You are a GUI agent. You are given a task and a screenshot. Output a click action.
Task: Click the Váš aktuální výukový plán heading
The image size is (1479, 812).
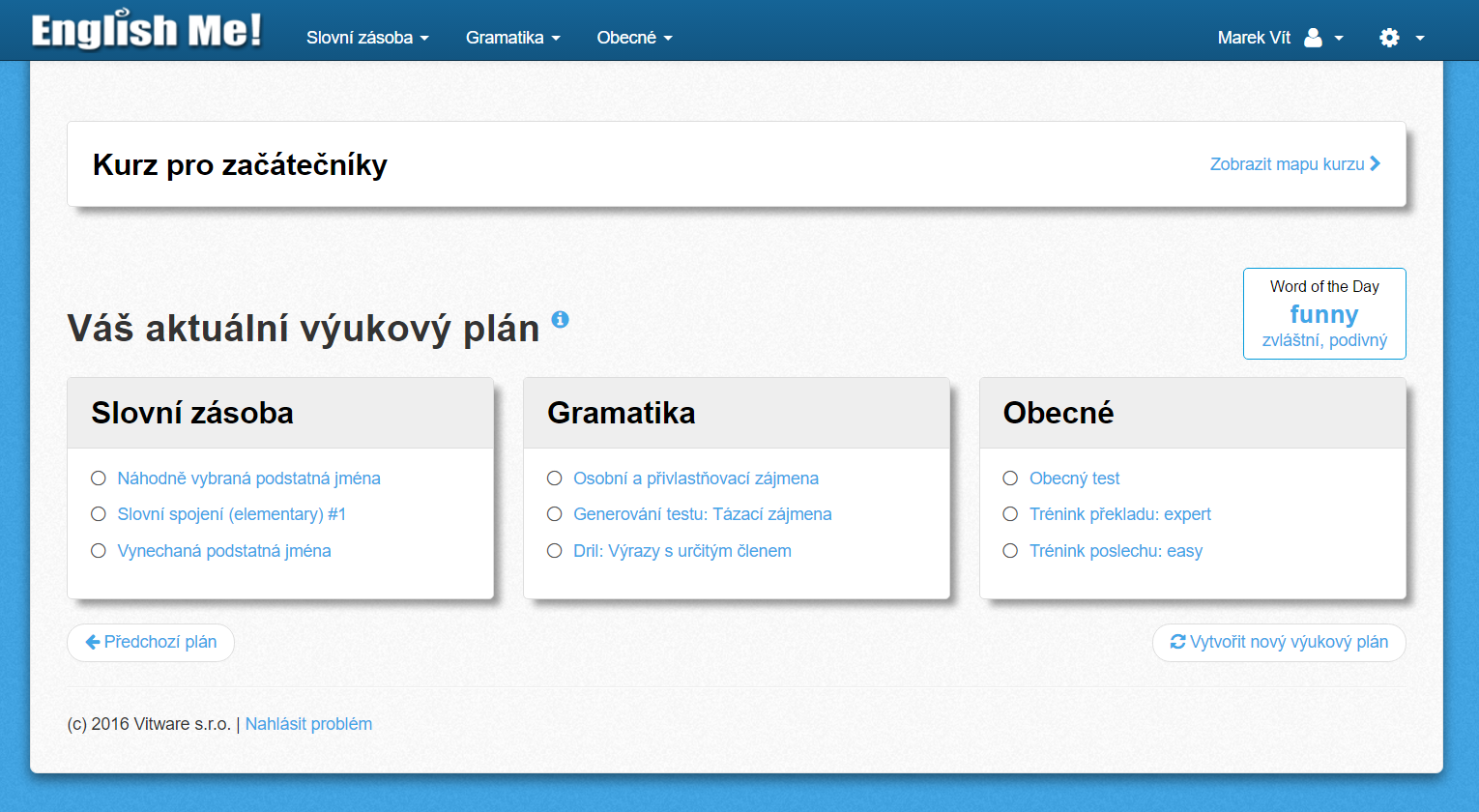coord(304,329)
